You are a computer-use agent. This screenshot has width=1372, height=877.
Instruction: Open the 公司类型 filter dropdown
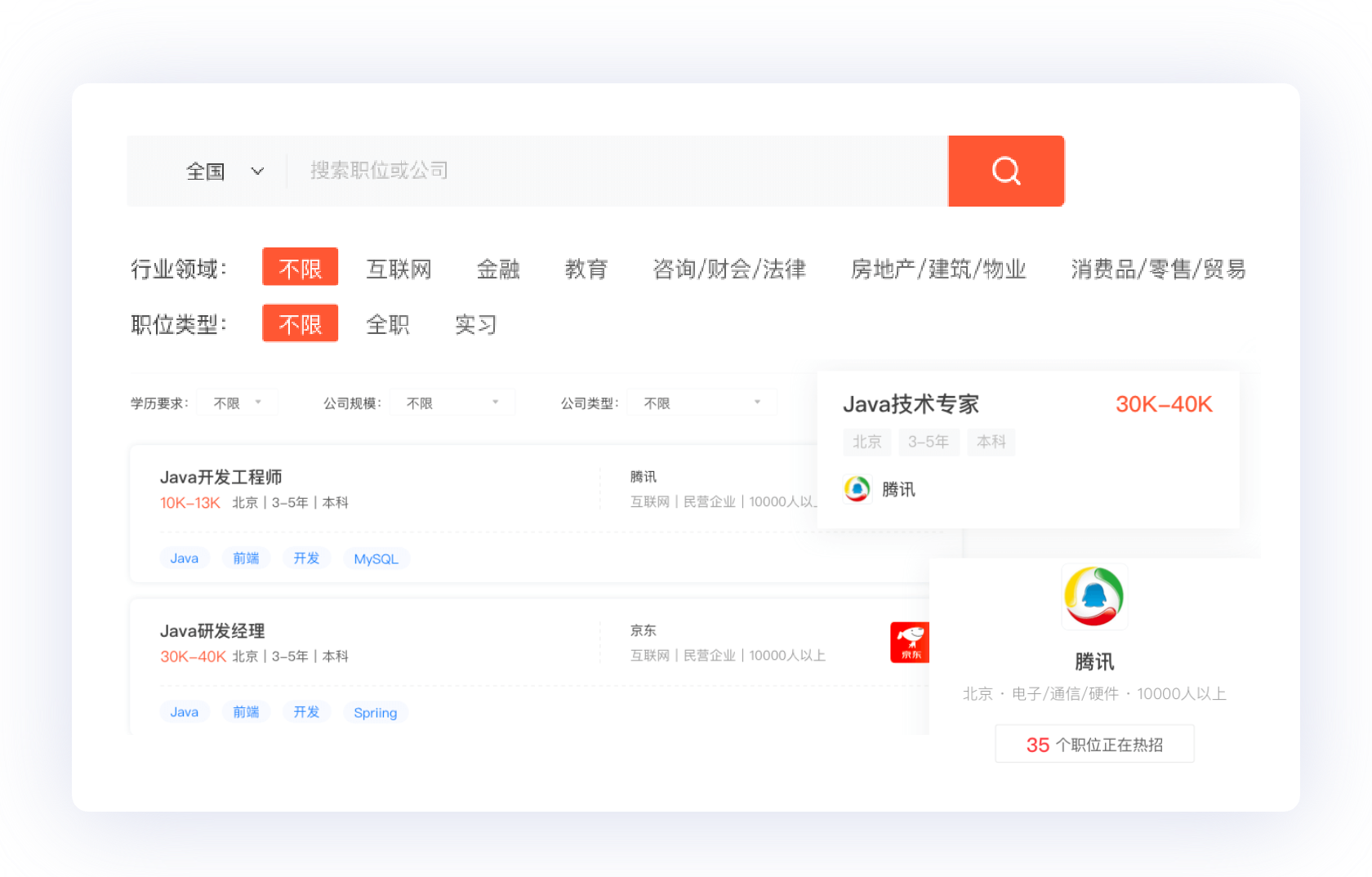click(x=701, y=402)
